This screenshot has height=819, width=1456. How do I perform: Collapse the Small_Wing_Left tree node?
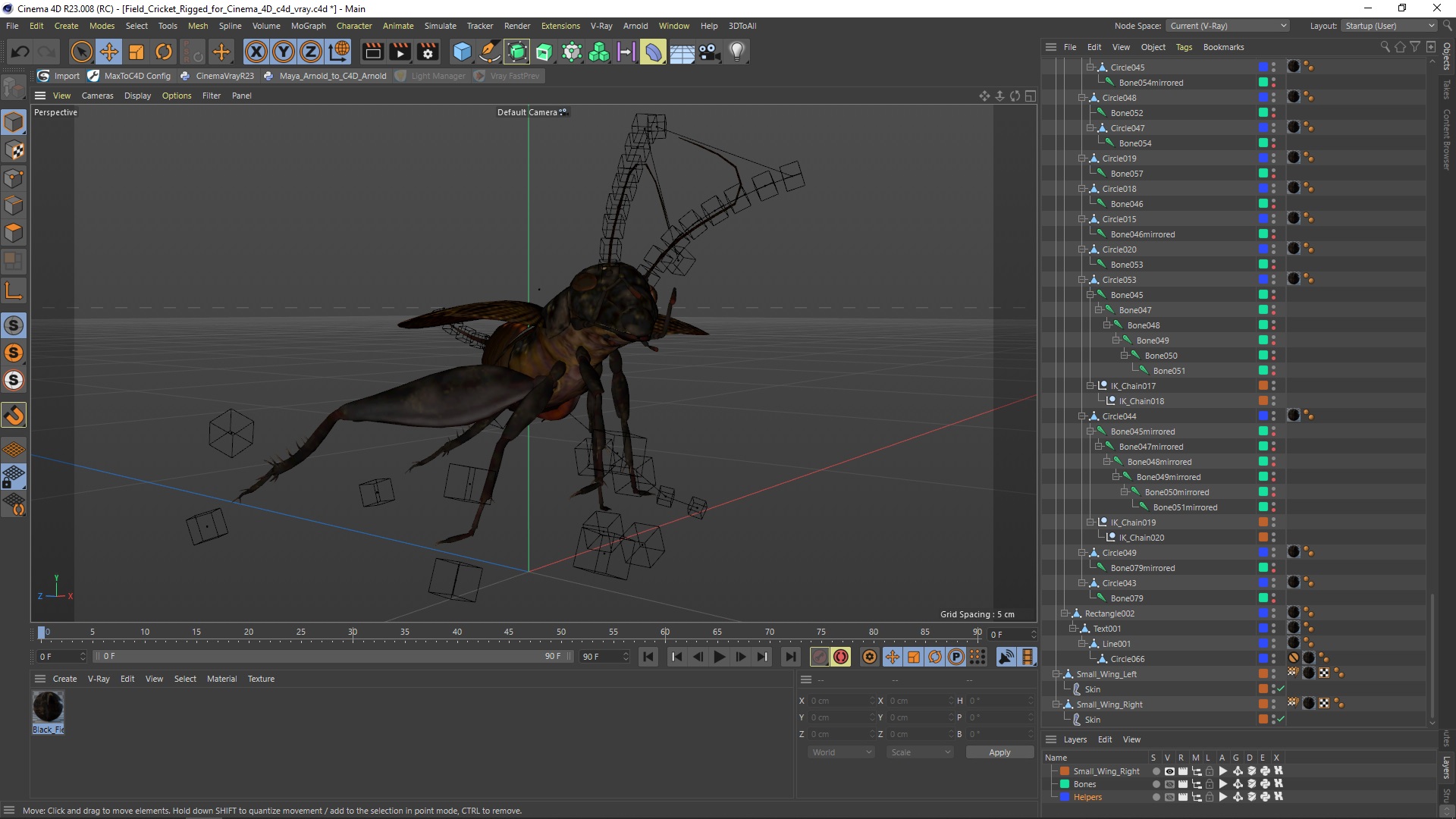coord(1056,674)
